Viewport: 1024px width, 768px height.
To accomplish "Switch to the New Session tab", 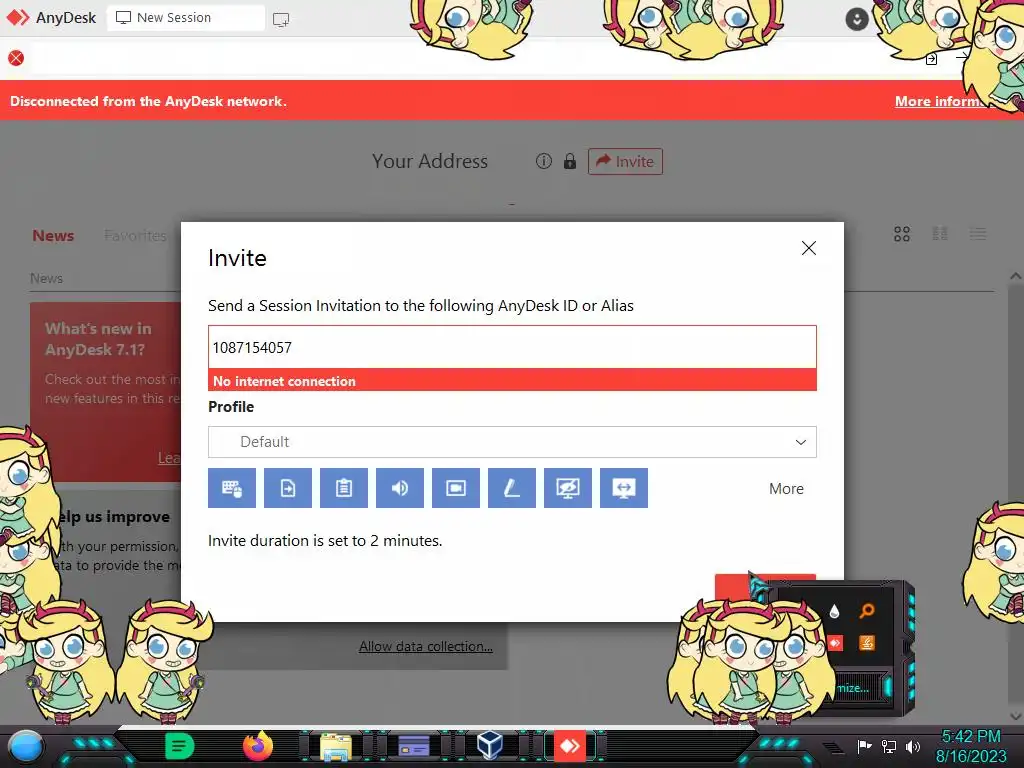I will click(x=185, y=18).
